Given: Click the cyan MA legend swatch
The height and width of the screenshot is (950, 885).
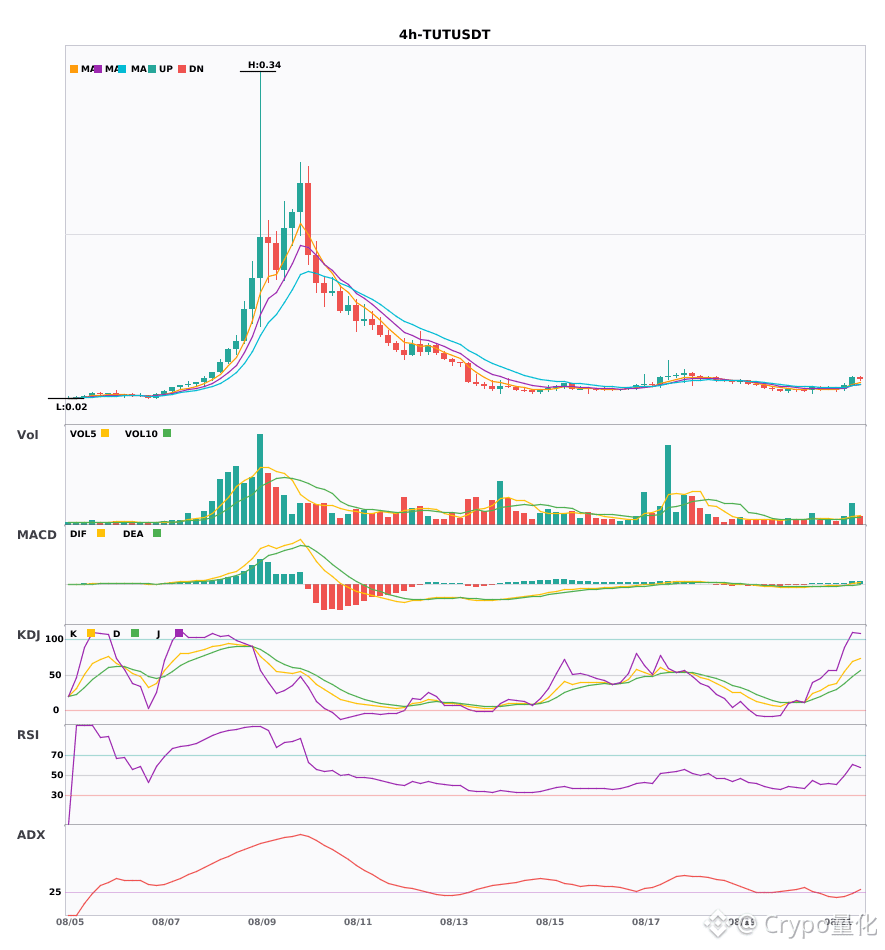Looking at the screenshot, I should (x=122, y=69).
